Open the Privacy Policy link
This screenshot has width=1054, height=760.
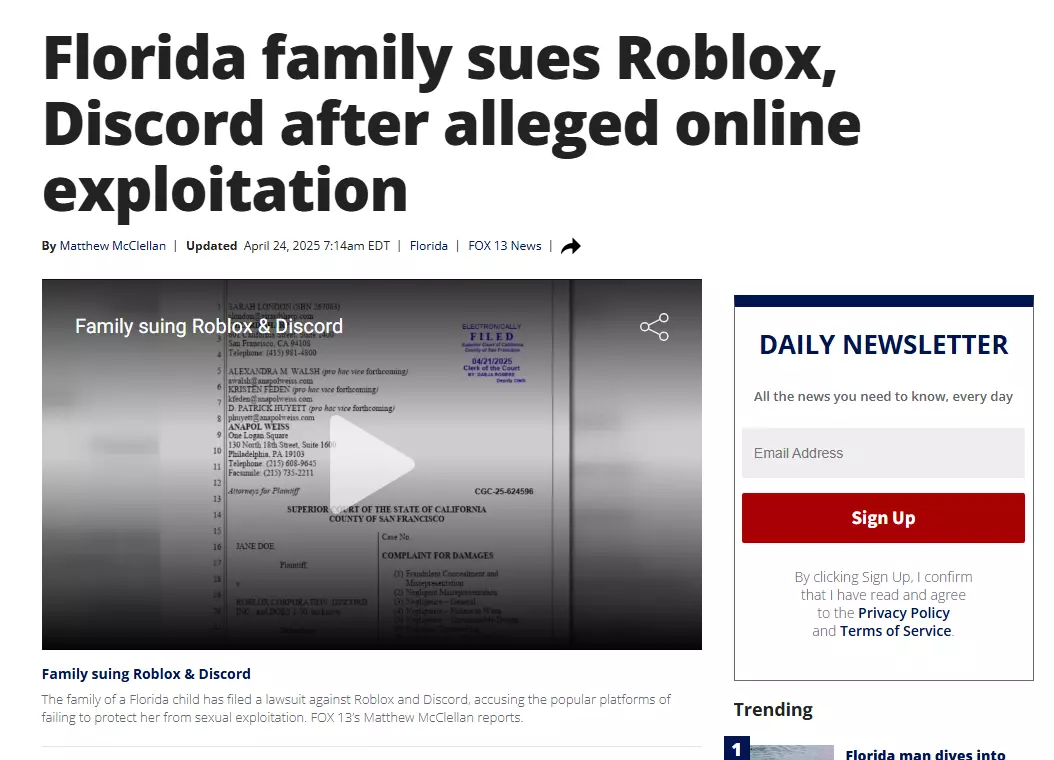click(x=903, y=613)
